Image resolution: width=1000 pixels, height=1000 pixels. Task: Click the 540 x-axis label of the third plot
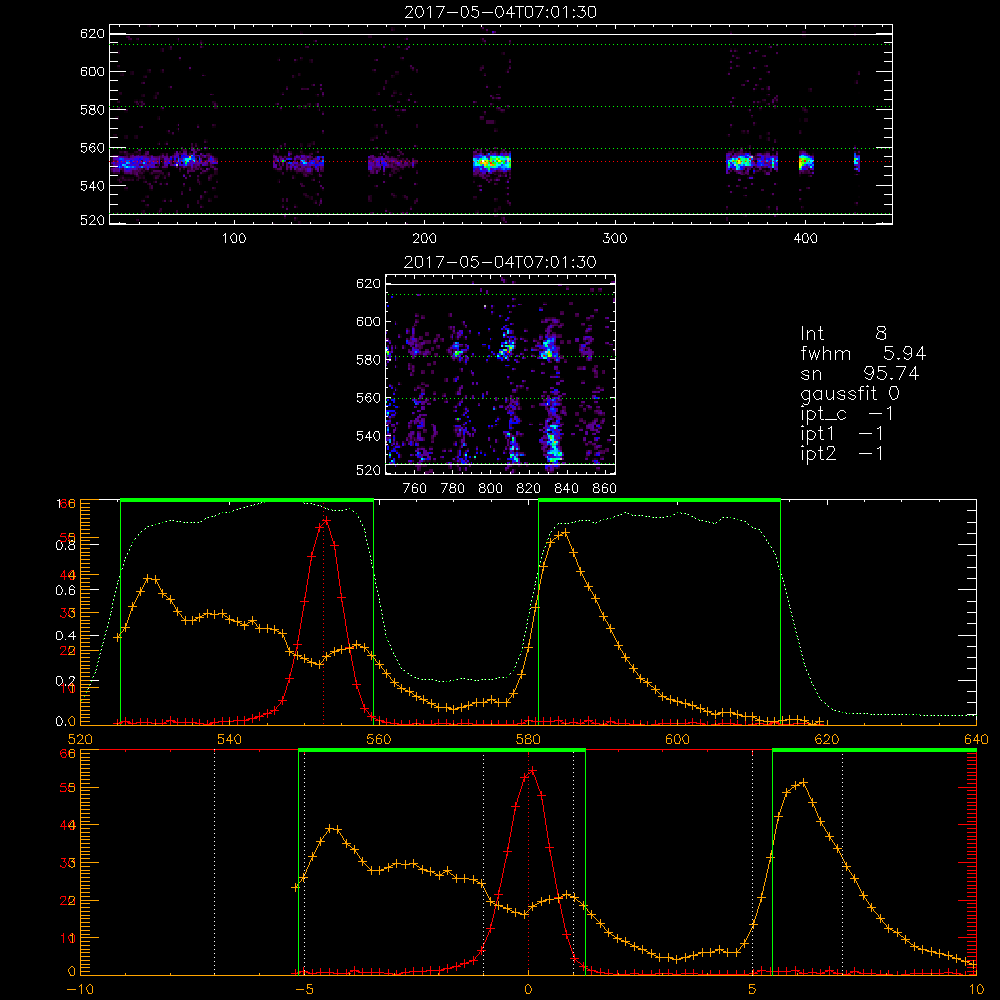tap(230, 740)
